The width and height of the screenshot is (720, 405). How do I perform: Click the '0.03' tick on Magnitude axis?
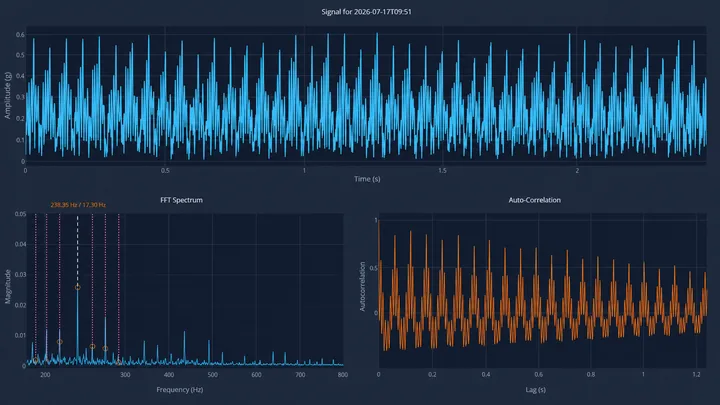click(x=20, y=275)
